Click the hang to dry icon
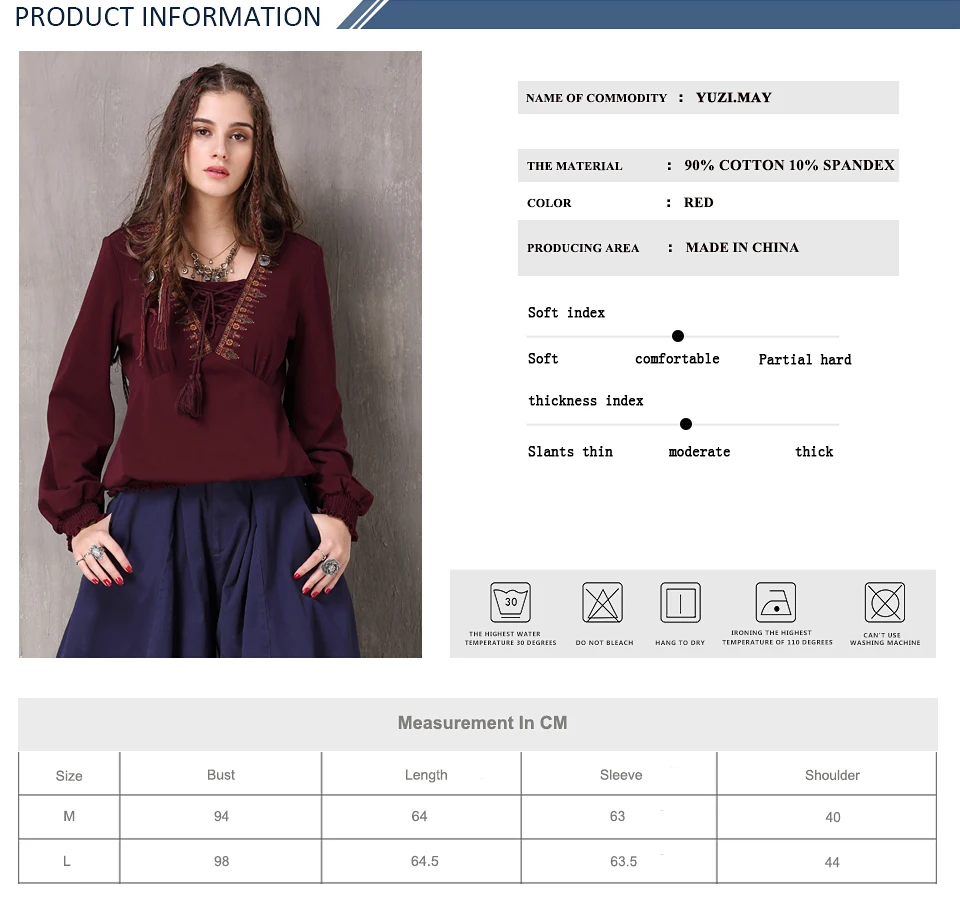 [x=680, y=602]
